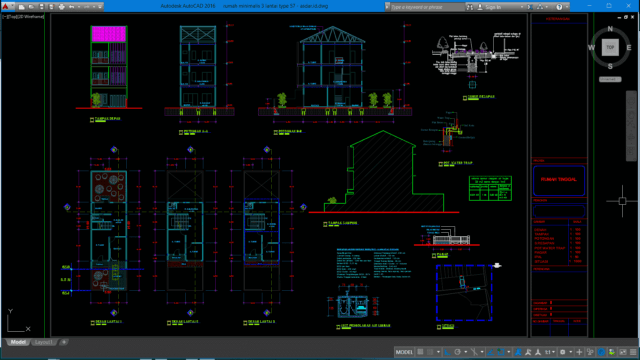Minimize the drawing document window
The image size is (640, 360).
619,17
